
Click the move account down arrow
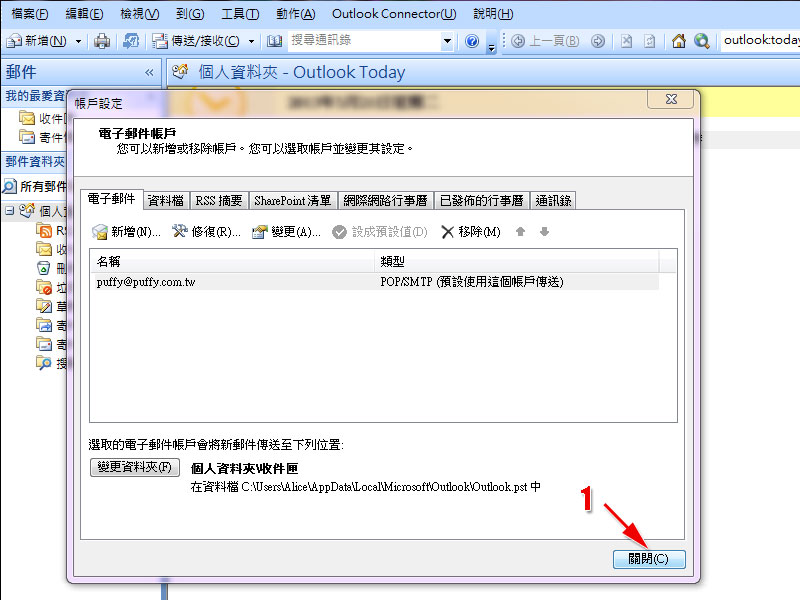click(544, 232)
